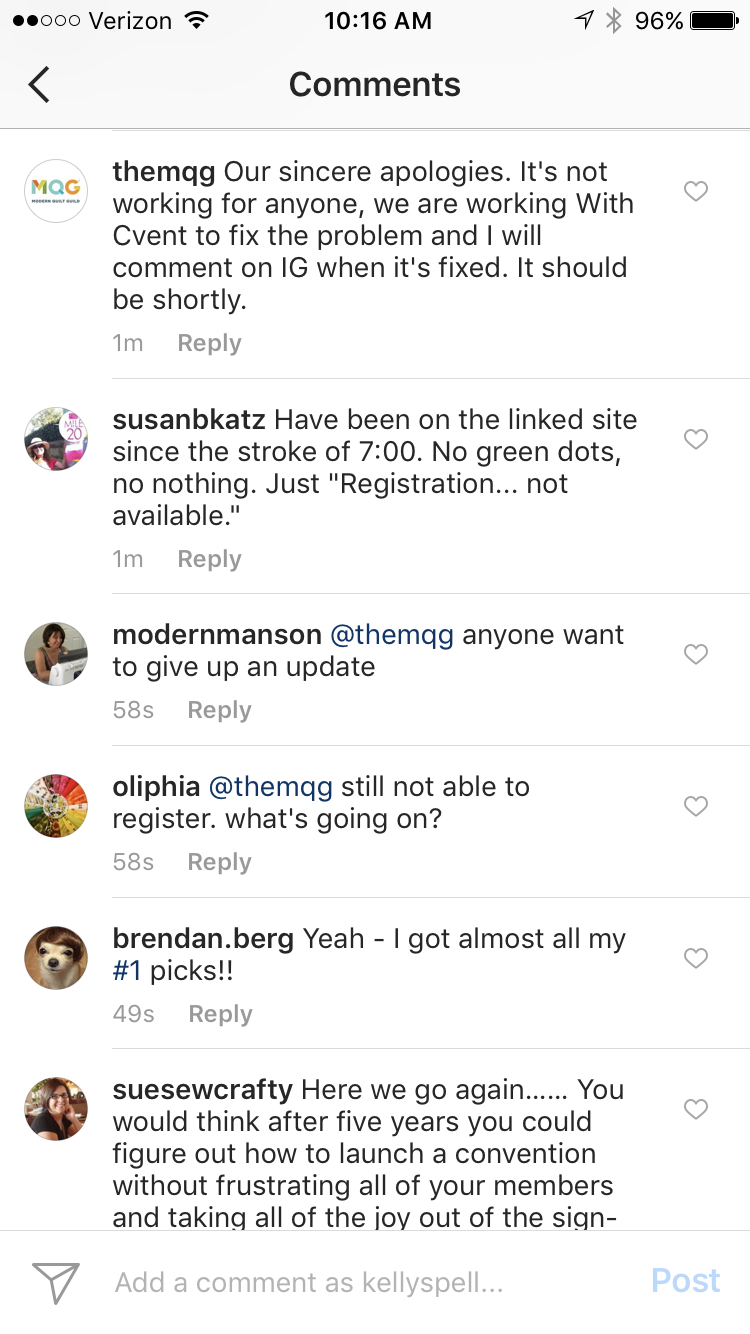Open susanbkatz profile avatar

[56, 438]
